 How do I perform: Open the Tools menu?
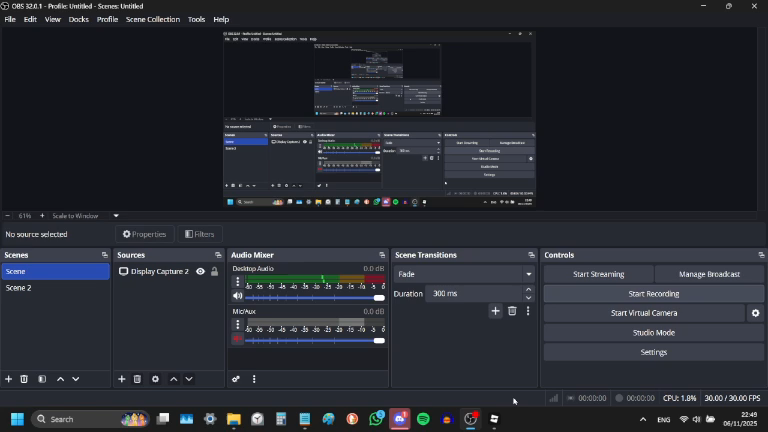pos(196,20)
